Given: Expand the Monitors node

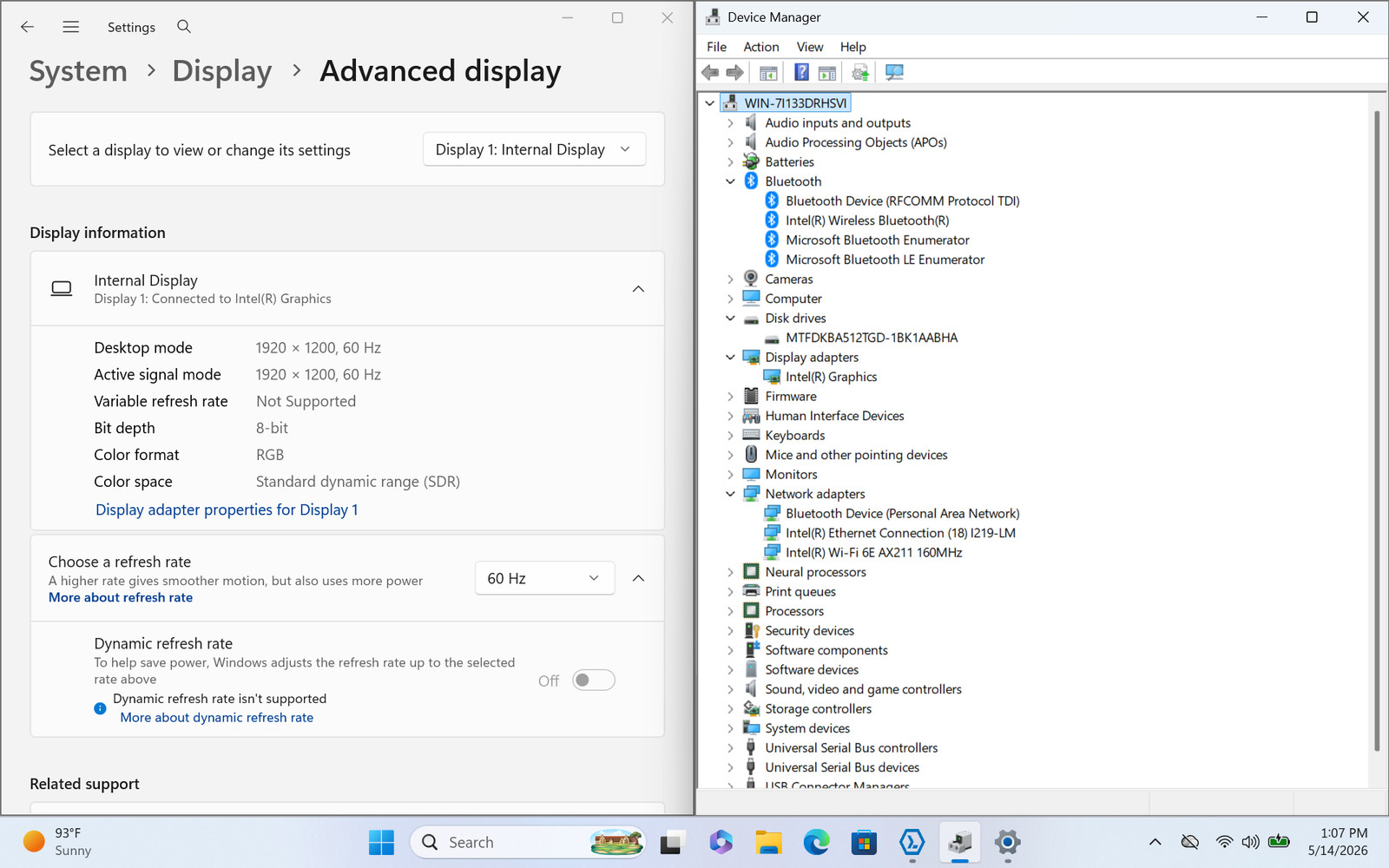Looking at the screenshot, I should (x=730, y=475).
